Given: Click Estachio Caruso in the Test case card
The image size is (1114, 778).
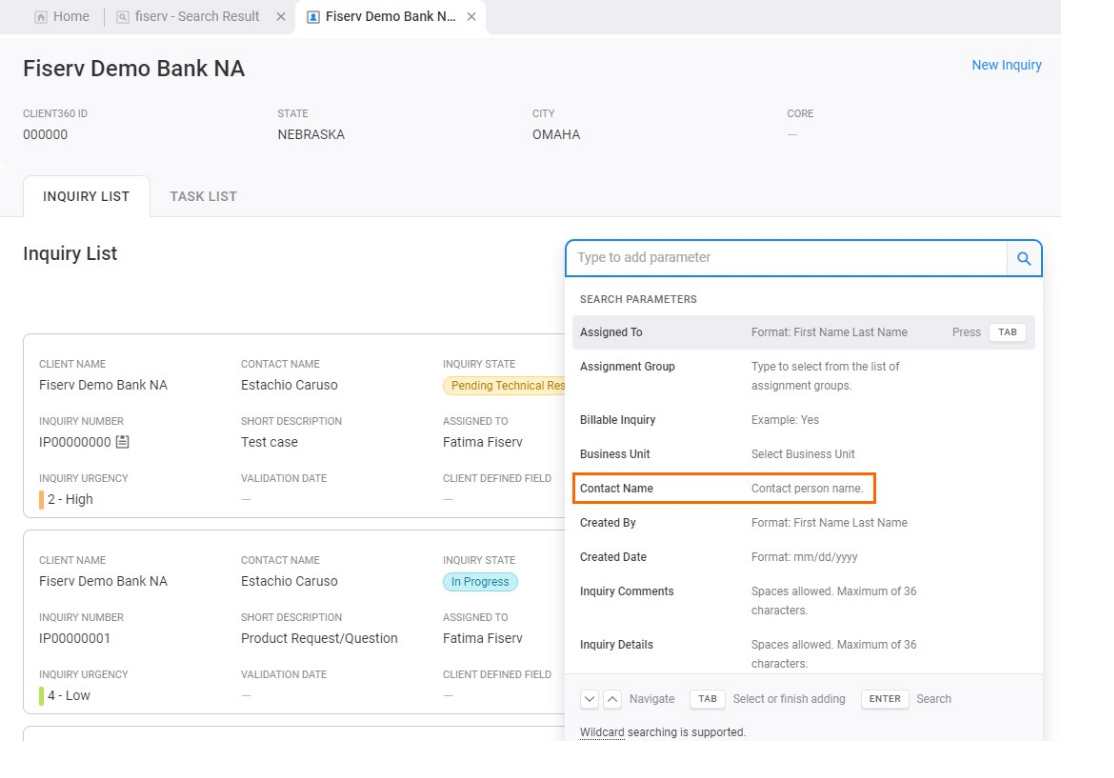Looking at the screenshot, I should [x=289, y=385].
